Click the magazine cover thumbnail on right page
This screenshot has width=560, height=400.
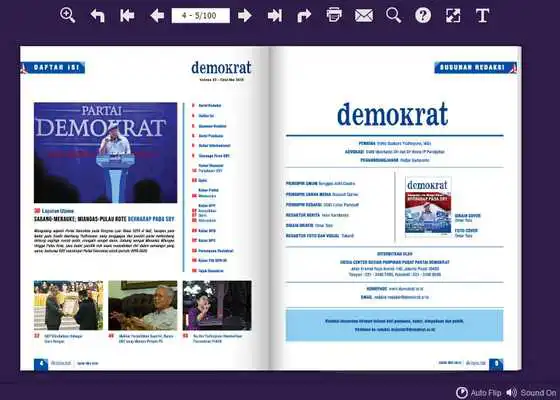click(428, 206)
